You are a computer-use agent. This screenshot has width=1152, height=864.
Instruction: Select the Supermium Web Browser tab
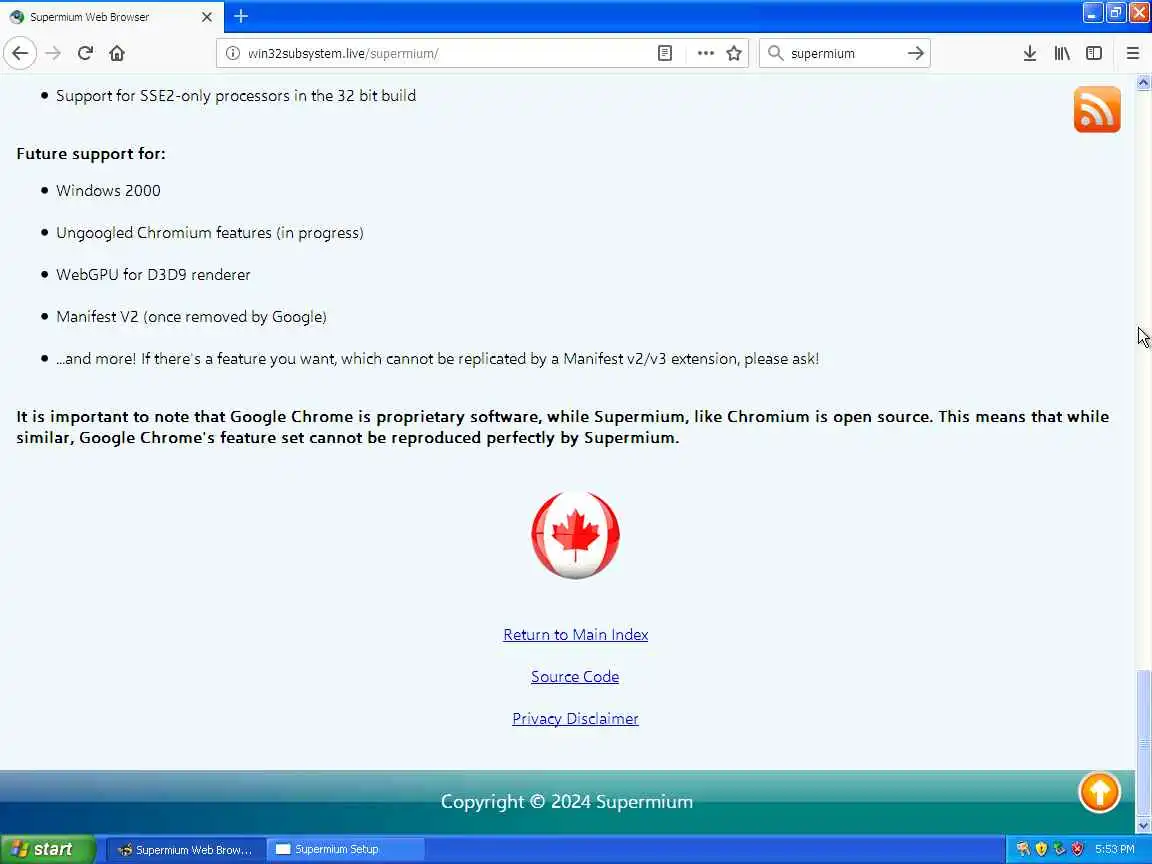(x=112, y=16)
